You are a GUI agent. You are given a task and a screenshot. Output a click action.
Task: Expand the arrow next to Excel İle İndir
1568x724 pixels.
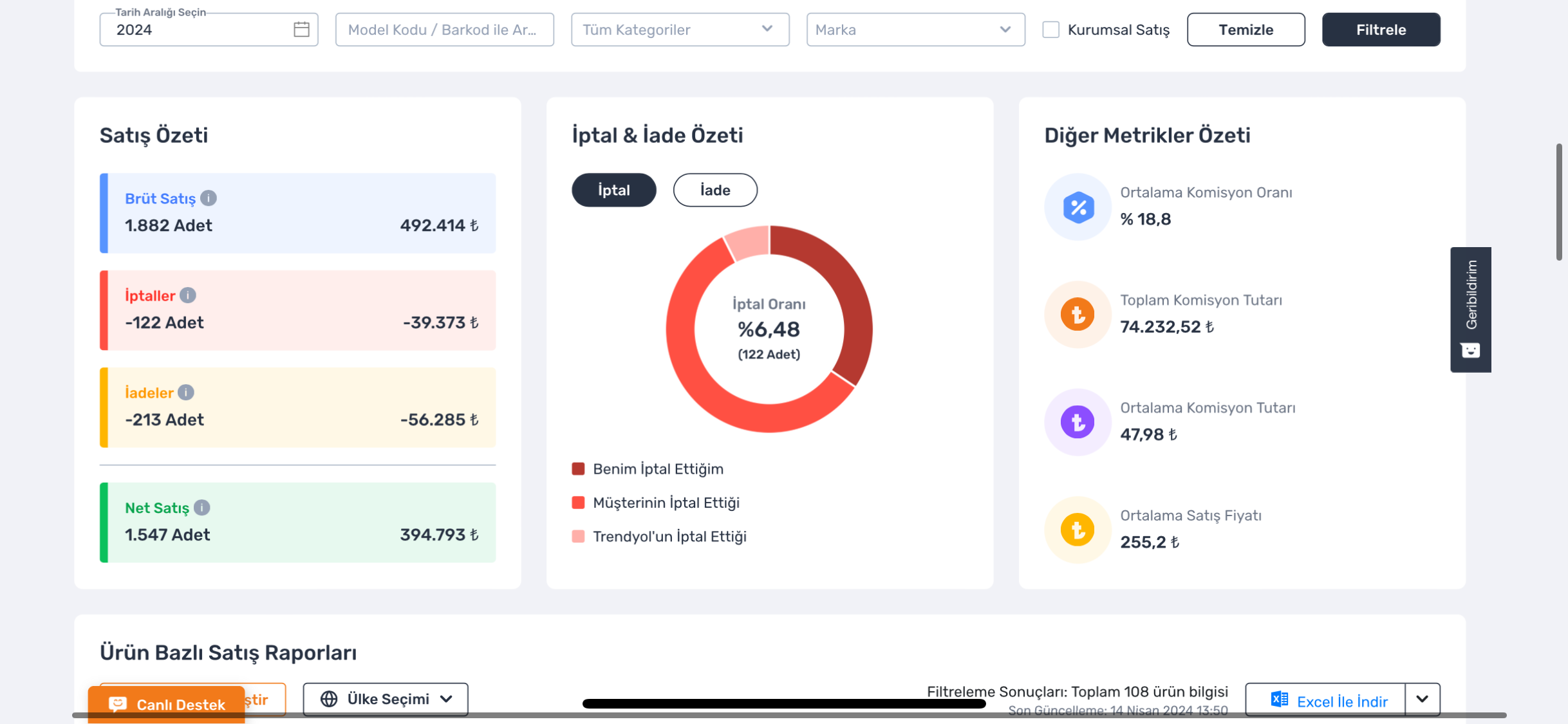(1423, 700)
